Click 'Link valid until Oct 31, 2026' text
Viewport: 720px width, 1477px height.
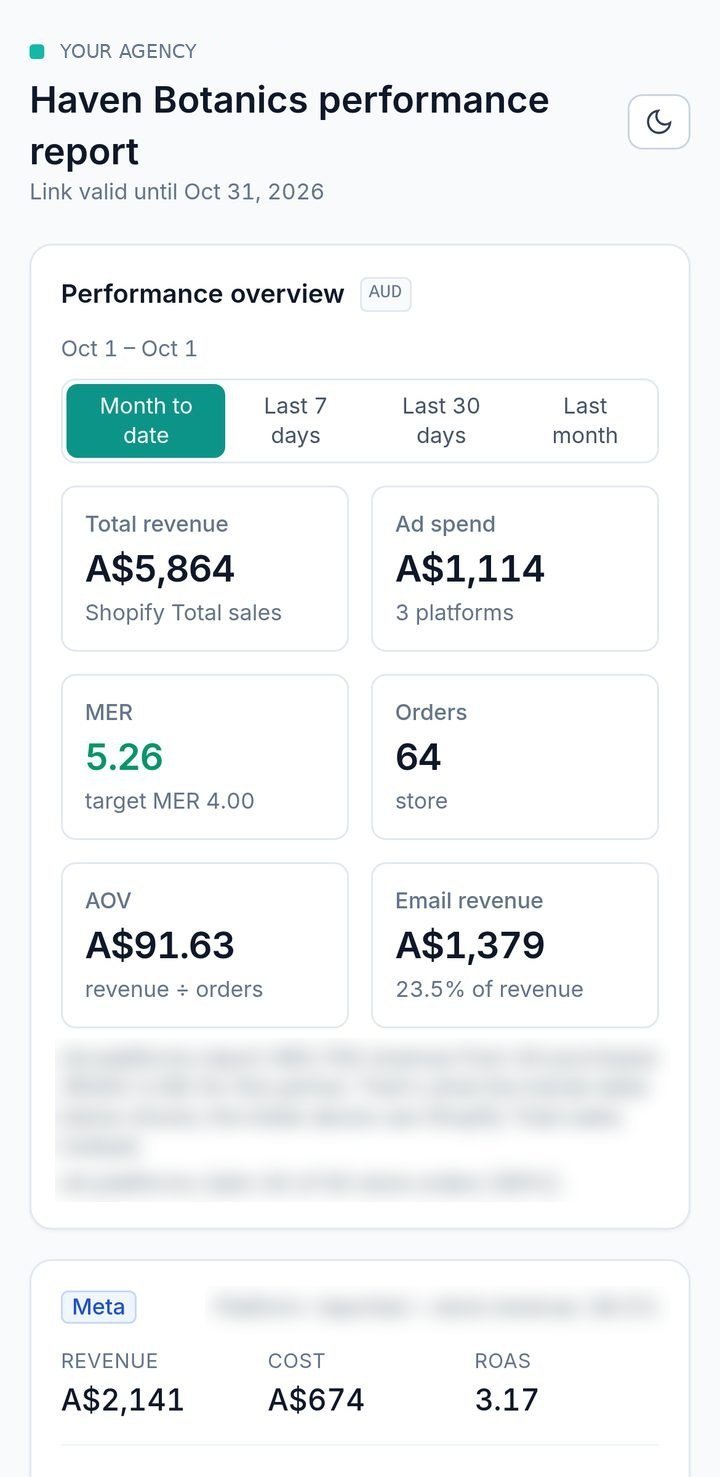(x=177, y=192)
